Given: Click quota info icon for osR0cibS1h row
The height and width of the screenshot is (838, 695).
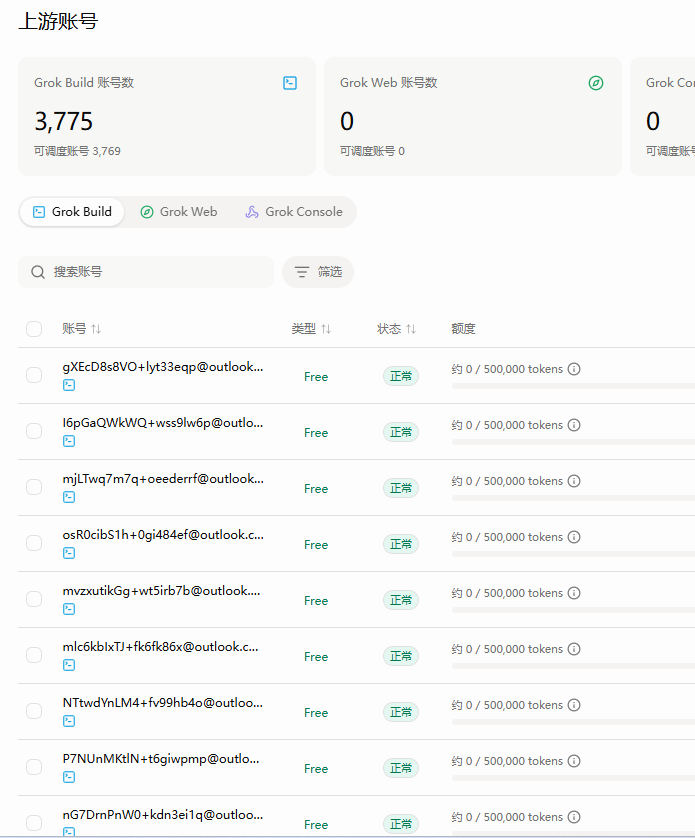Looking at the screenshot, I should pyautogui.click(x=574, y=537).
